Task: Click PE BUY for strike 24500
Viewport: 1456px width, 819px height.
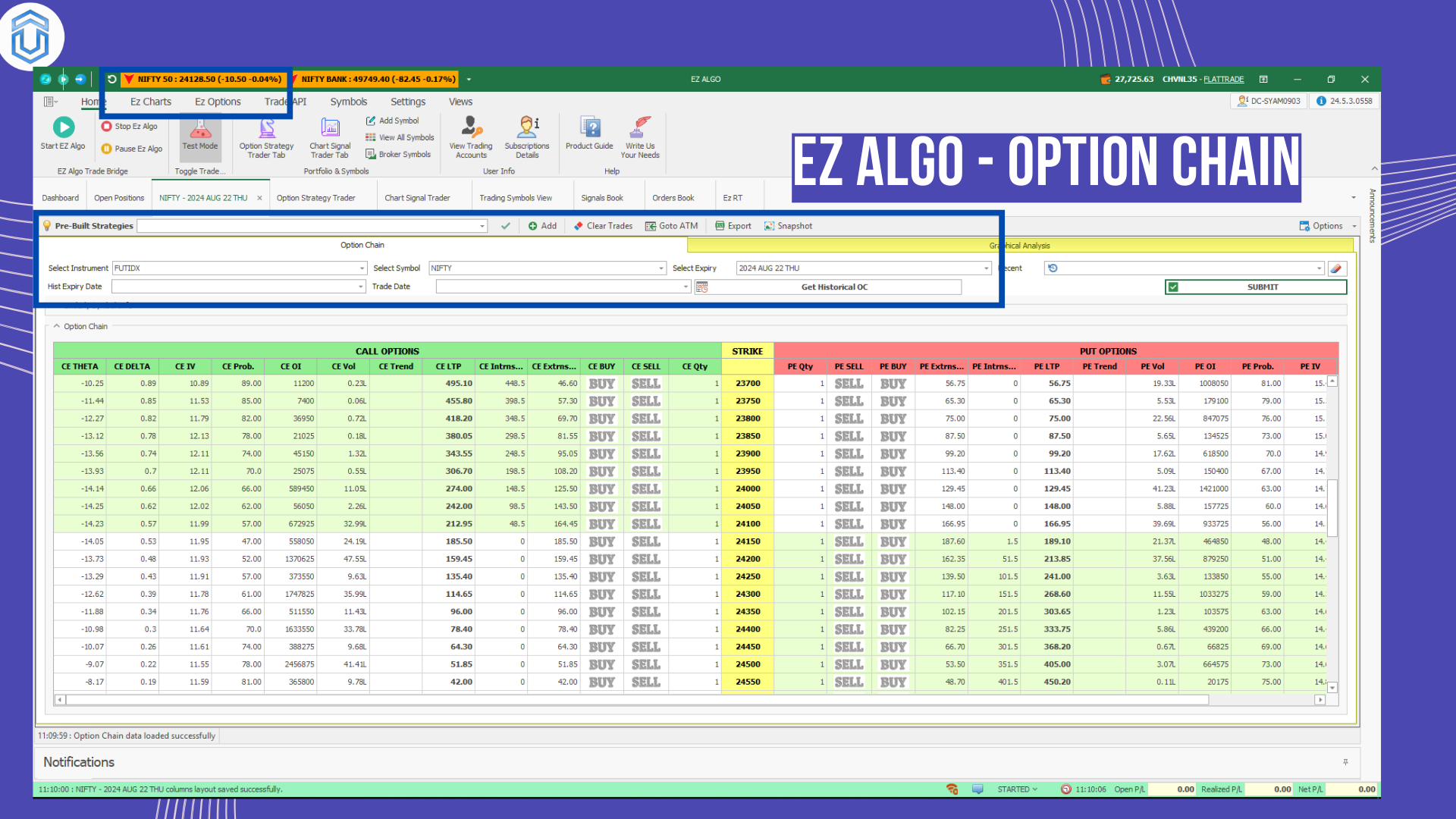Action: coord(893,664)
